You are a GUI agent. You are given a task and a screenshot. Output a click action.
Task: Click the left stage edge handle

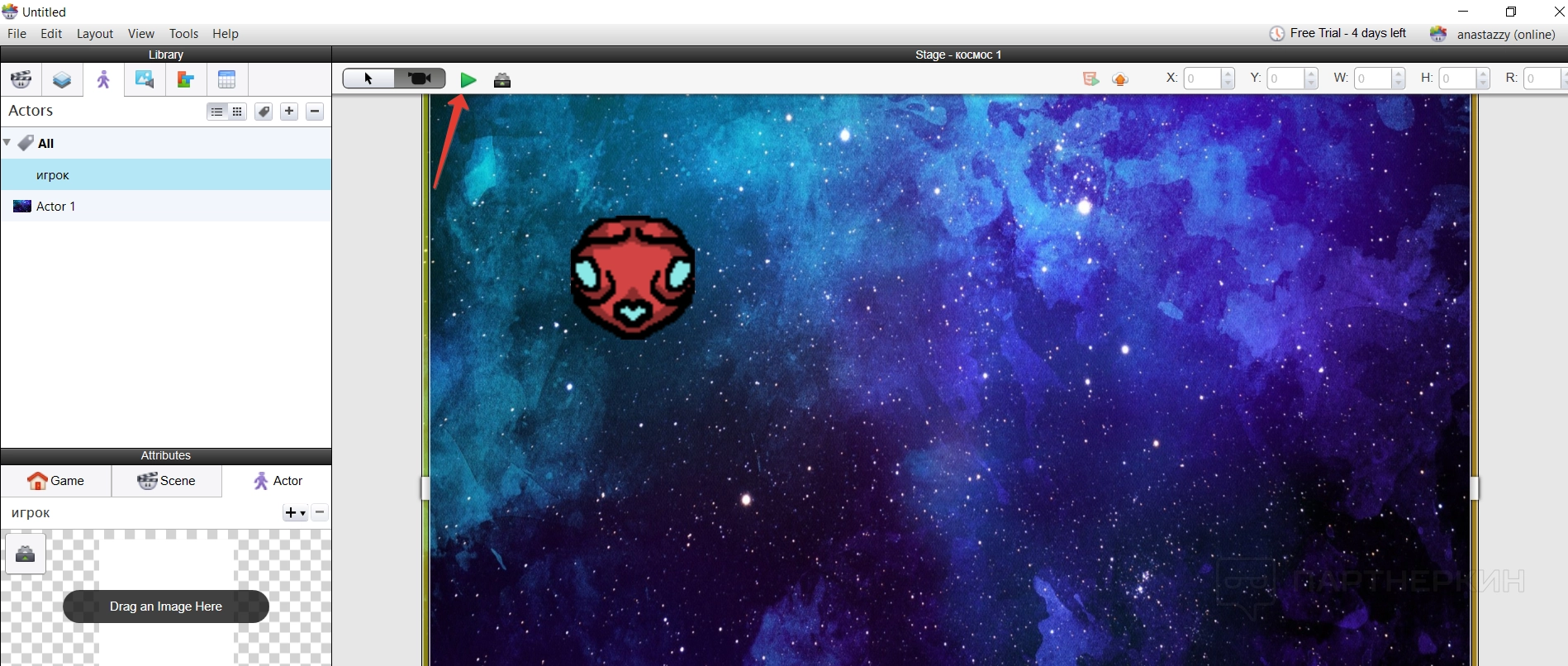point(425,488)
